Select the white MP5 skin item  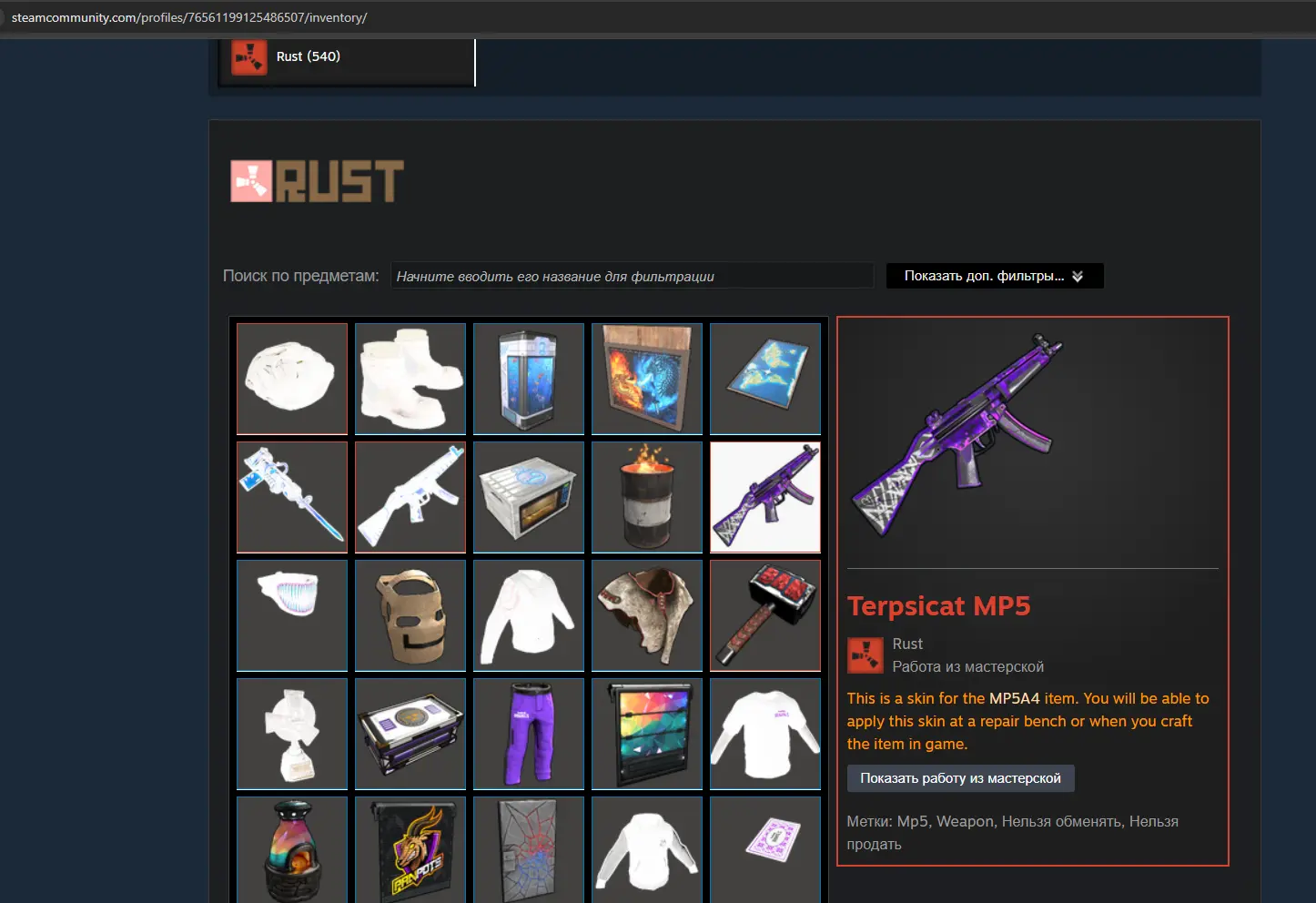410,497
